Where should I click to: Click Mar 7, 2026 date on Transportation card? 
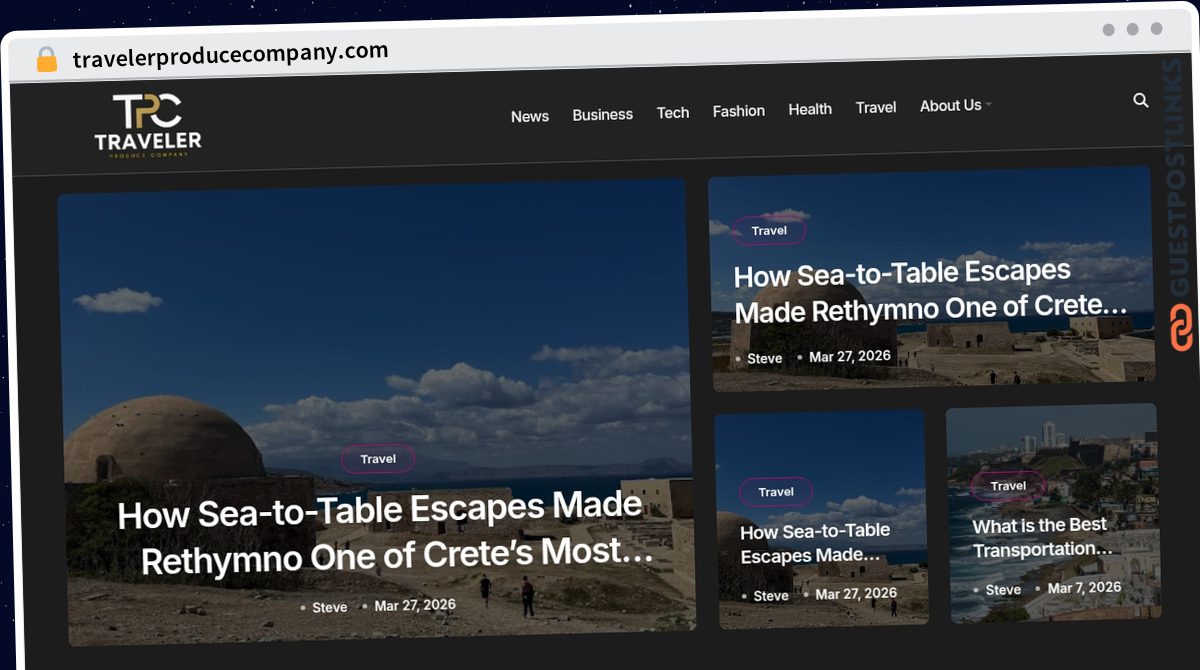coord(1084,588)
